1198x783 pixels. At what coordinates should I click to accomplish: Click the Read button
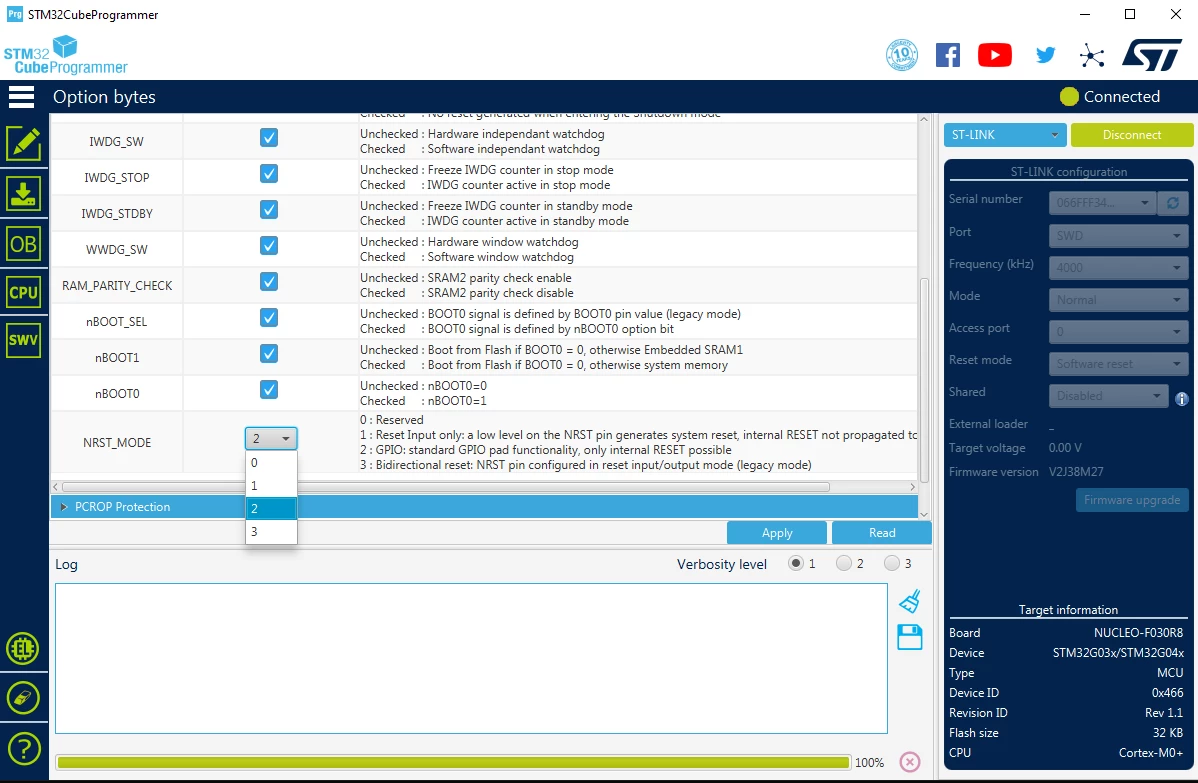point(882,532)
